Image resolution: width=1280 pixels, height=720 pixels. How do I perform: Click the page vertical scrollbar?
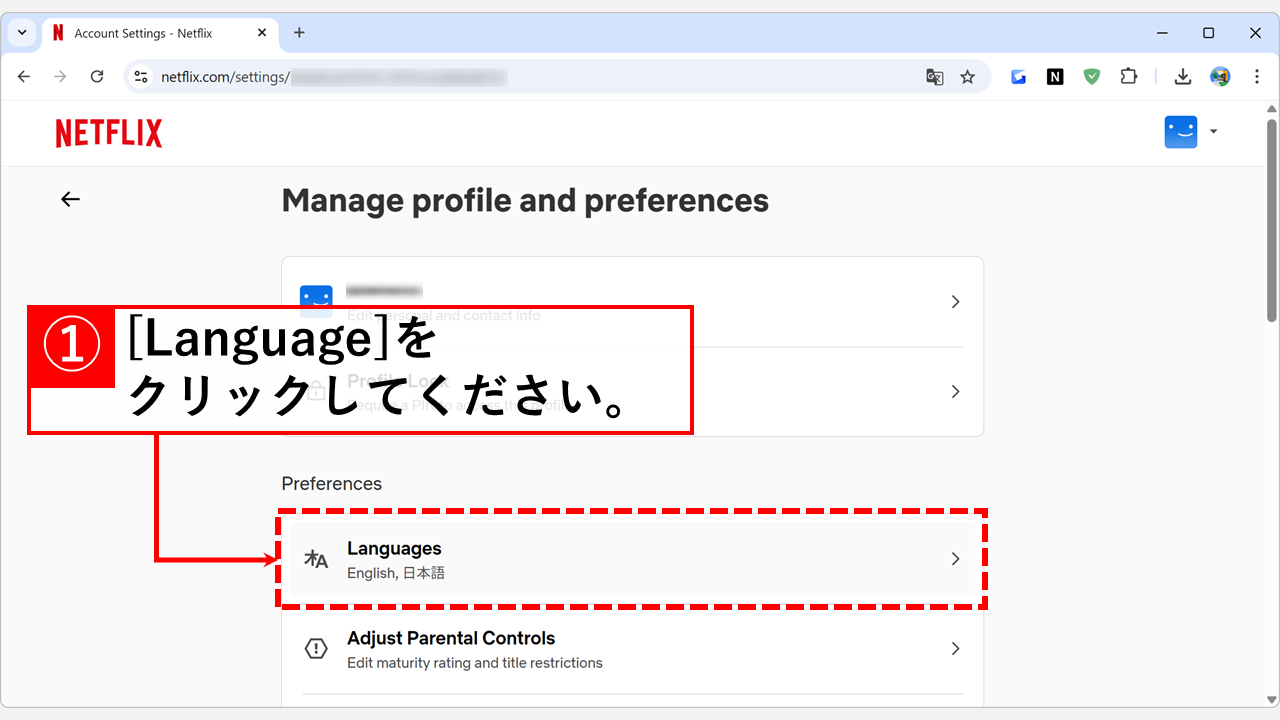[x=1271, y=222]
